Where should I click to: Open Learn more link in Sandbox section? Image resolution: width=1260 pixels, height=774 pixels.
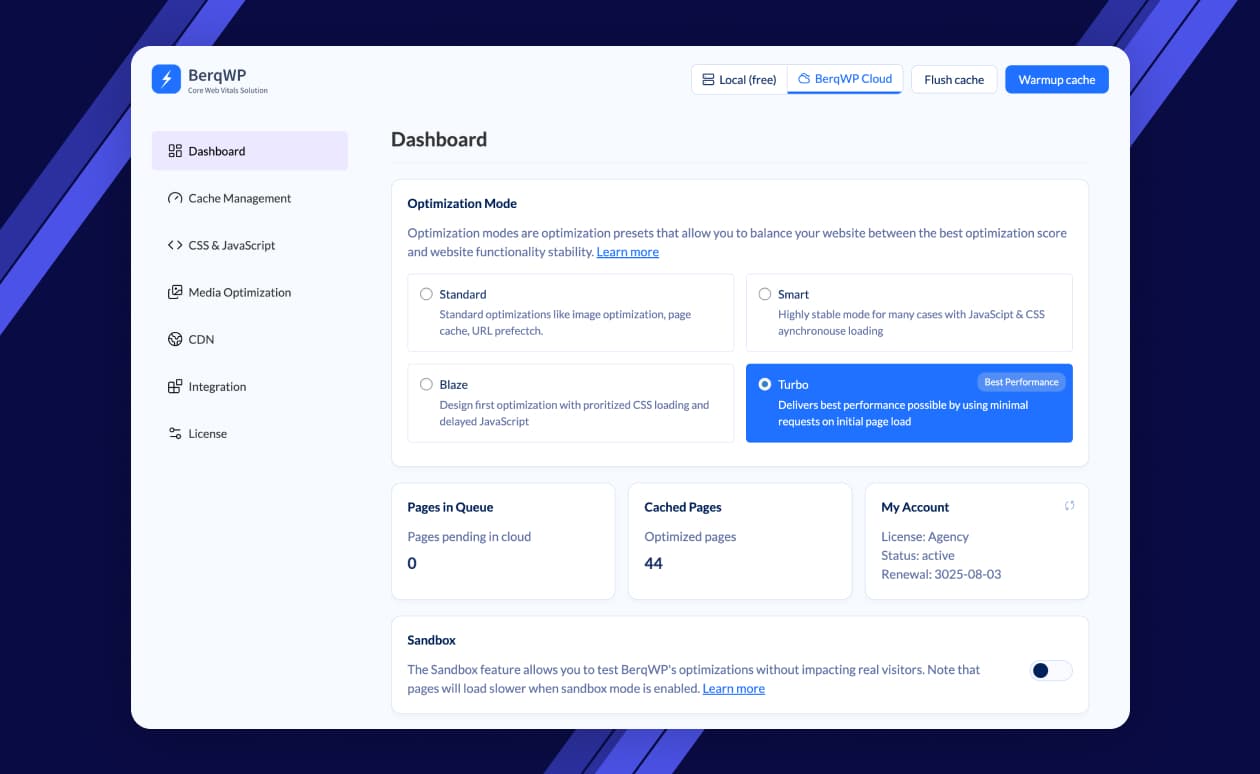pyautogui.click(x=734, y=688)
